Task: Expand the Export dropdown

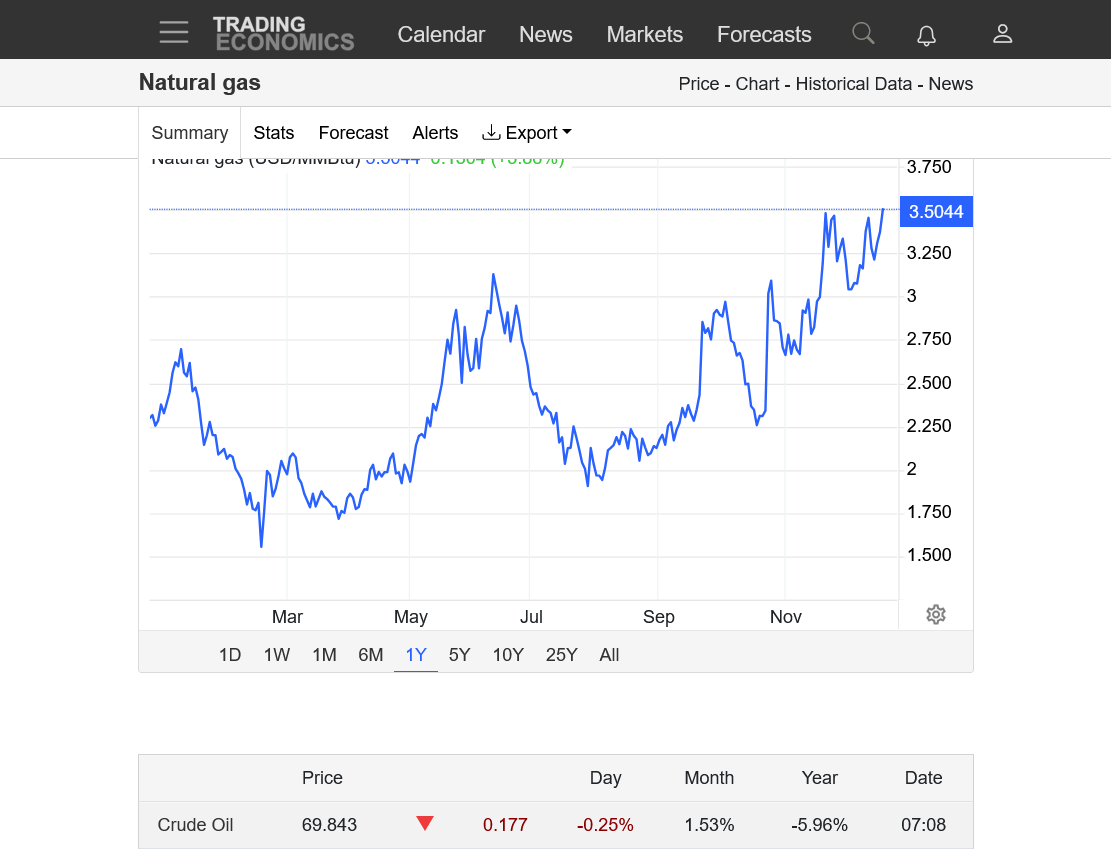Action: [527, 133]
